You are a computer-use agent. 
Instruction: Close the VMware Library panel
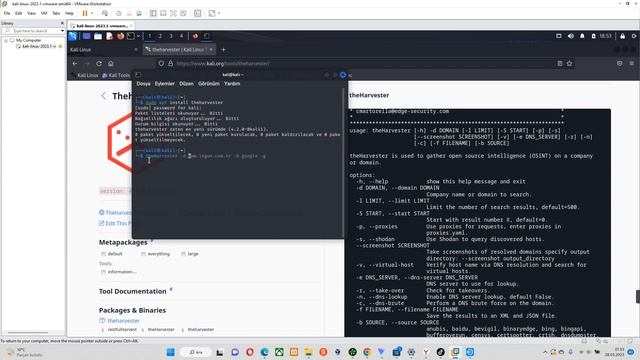pyautogui.click(x=62, y=23)
